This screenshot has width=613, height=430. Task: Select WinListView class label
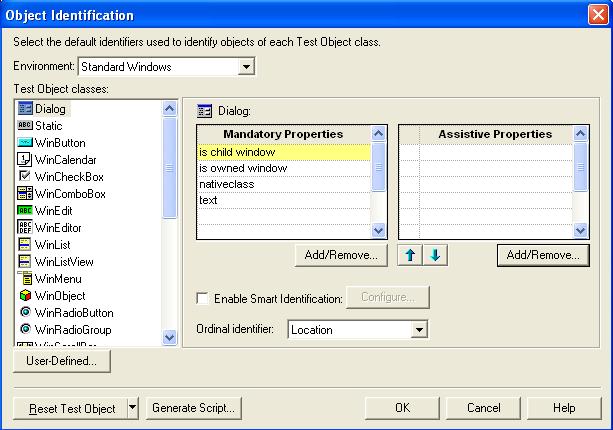tap(64, 262)
